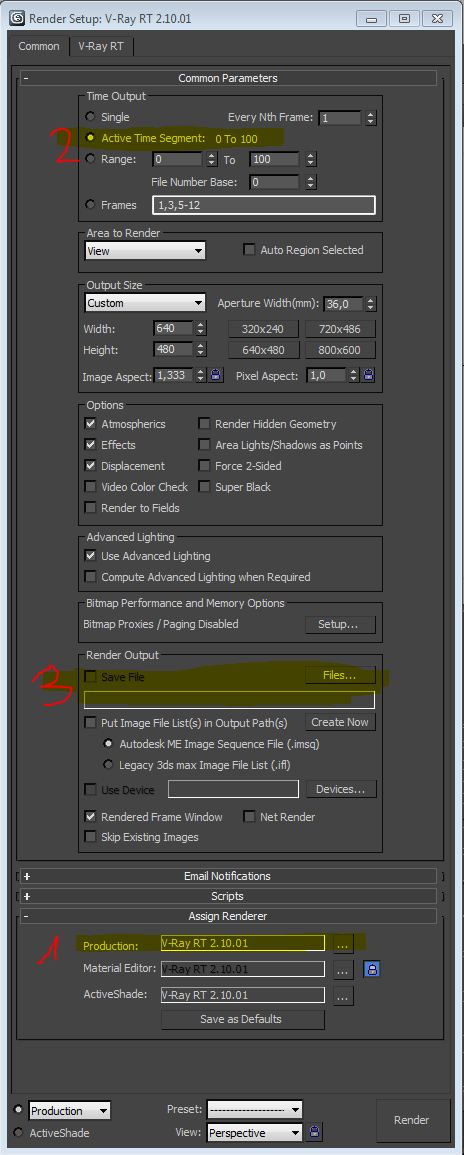Open the Output Size Custom dropdown
This screenshot has height=1155, width=464.
click(145, 303)
